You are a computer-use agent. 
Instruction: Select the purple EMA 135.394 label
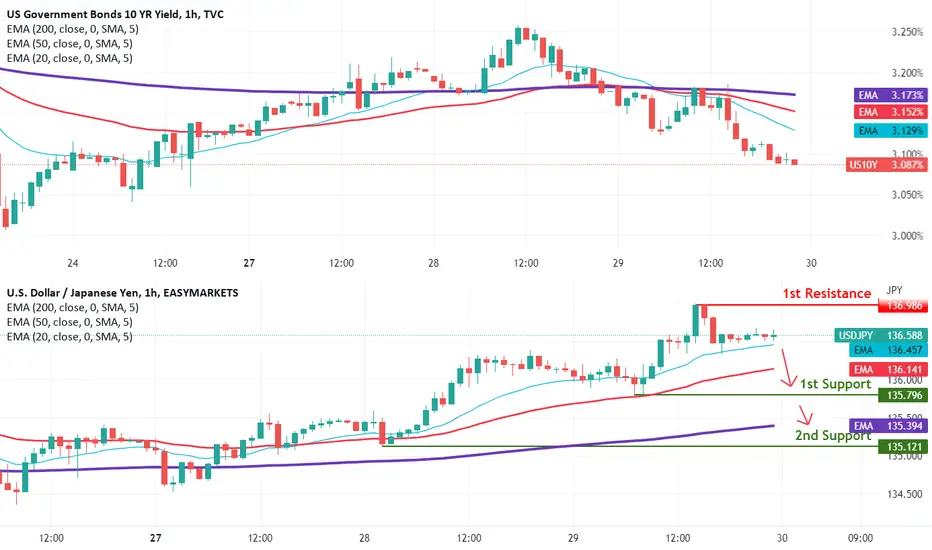889,426
